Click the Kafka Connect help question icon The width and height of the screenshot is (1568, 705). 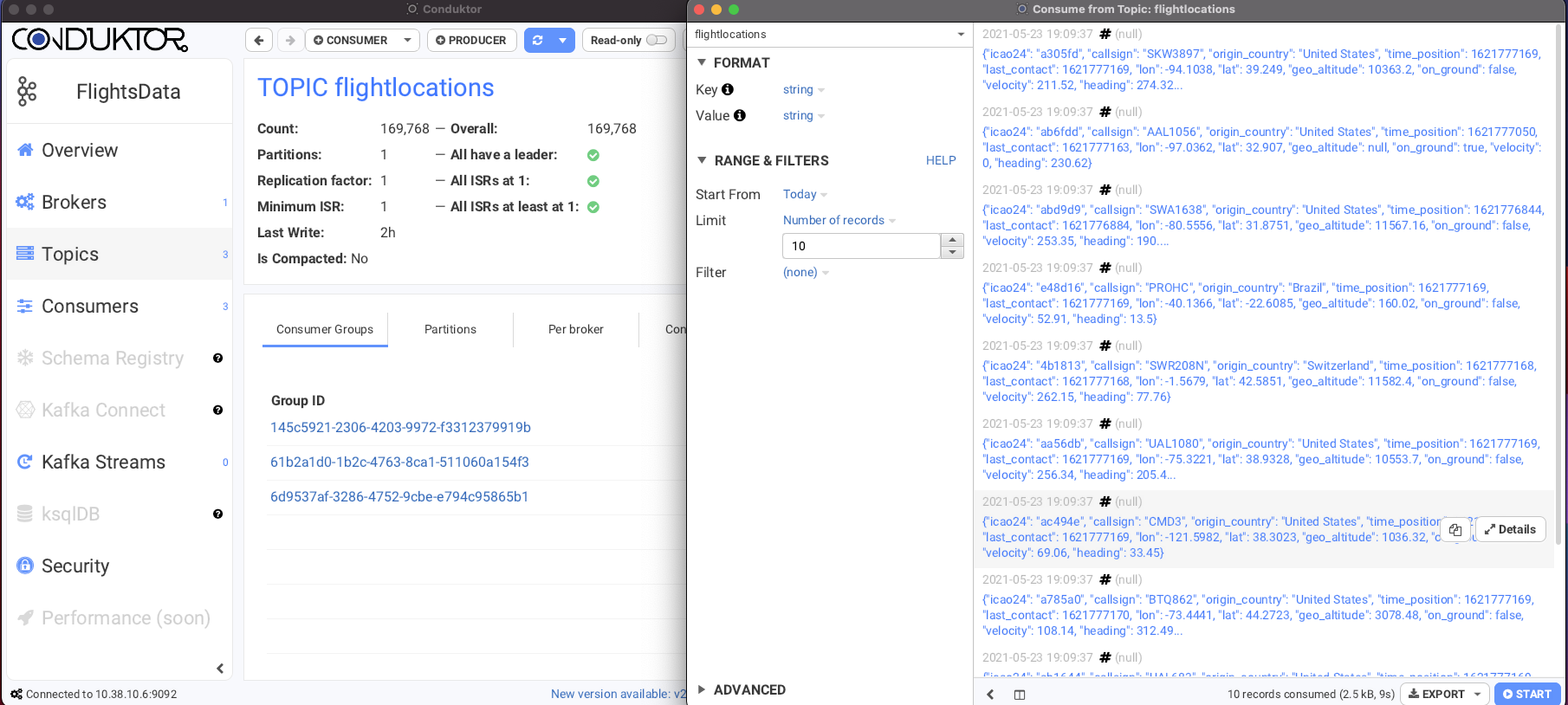pos(217,410)
